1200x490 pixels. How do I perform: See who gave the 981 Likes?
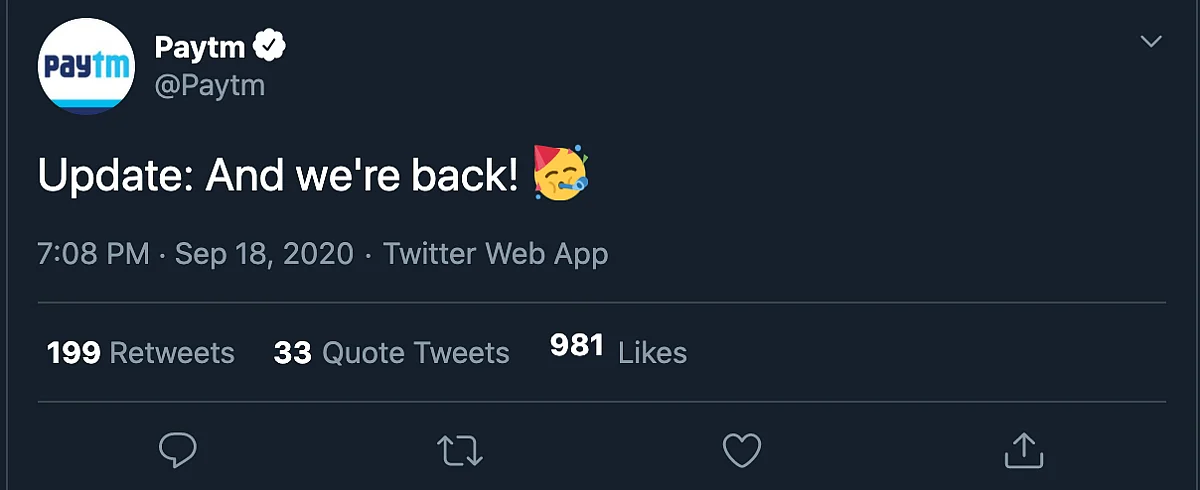[x=618, y=350]
